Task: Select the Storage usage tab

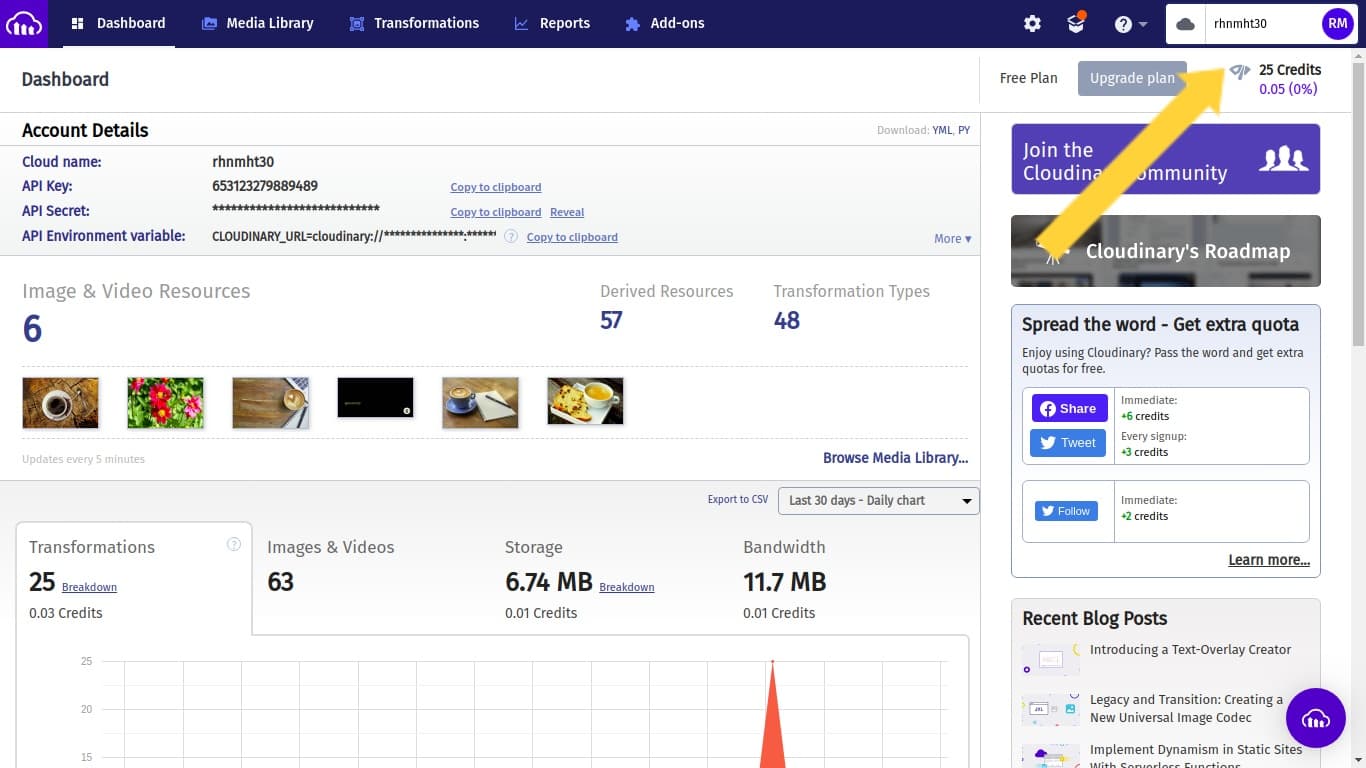Action: (609, 578)
